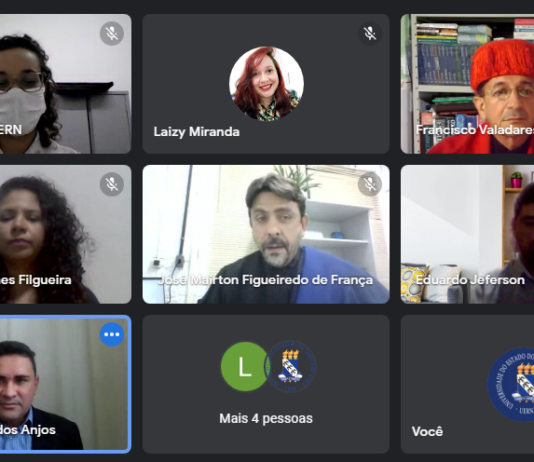Select the masked participant's video tile
Screen dimensions: 534x462
(65, 84)
